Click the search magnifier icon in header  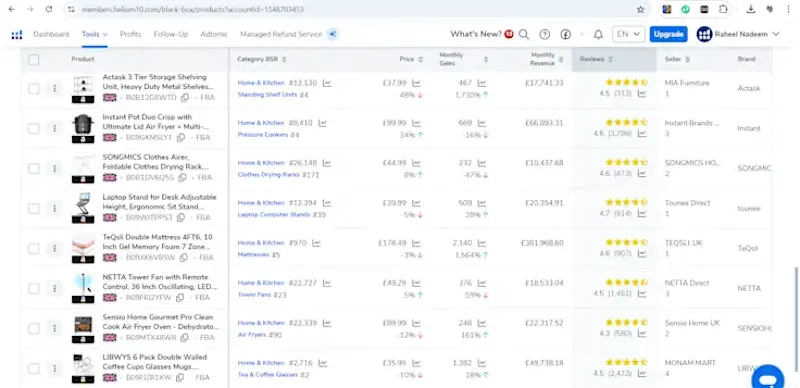pyautogui.click(x=524, y=34)
